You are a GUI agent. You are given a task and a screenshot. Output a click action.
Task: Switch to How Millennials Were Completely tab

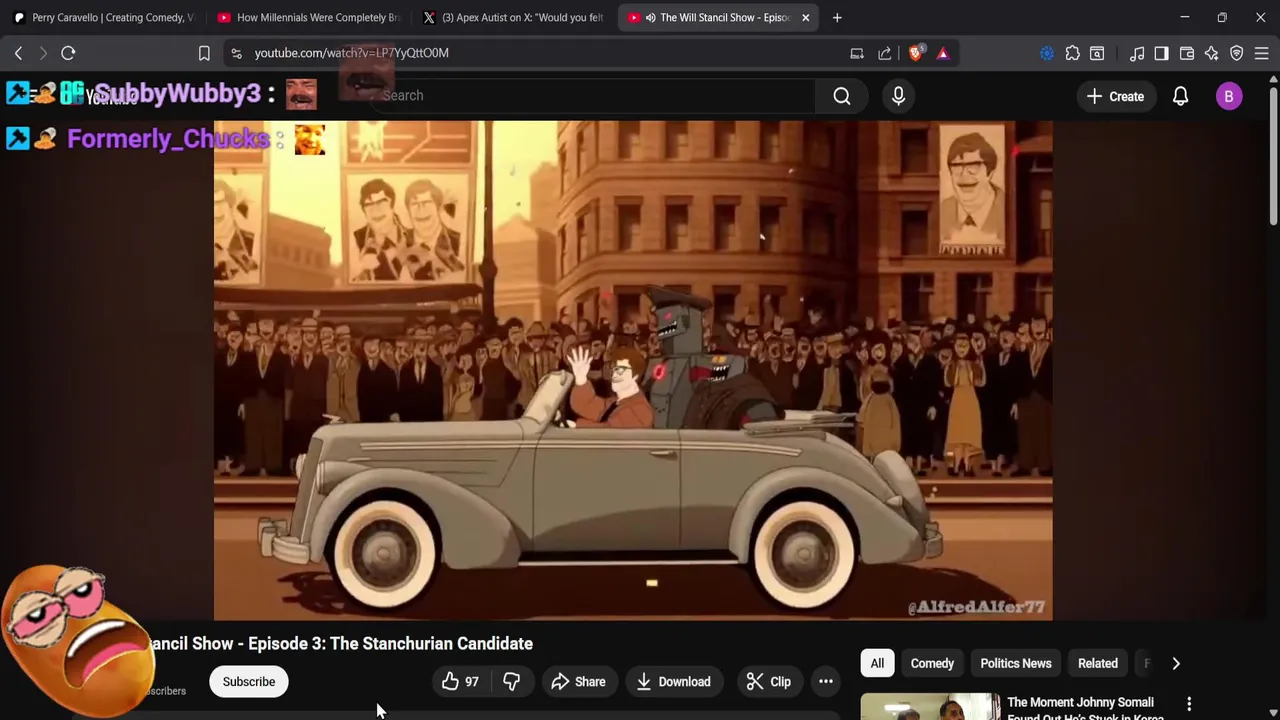(x=307, y=17)
